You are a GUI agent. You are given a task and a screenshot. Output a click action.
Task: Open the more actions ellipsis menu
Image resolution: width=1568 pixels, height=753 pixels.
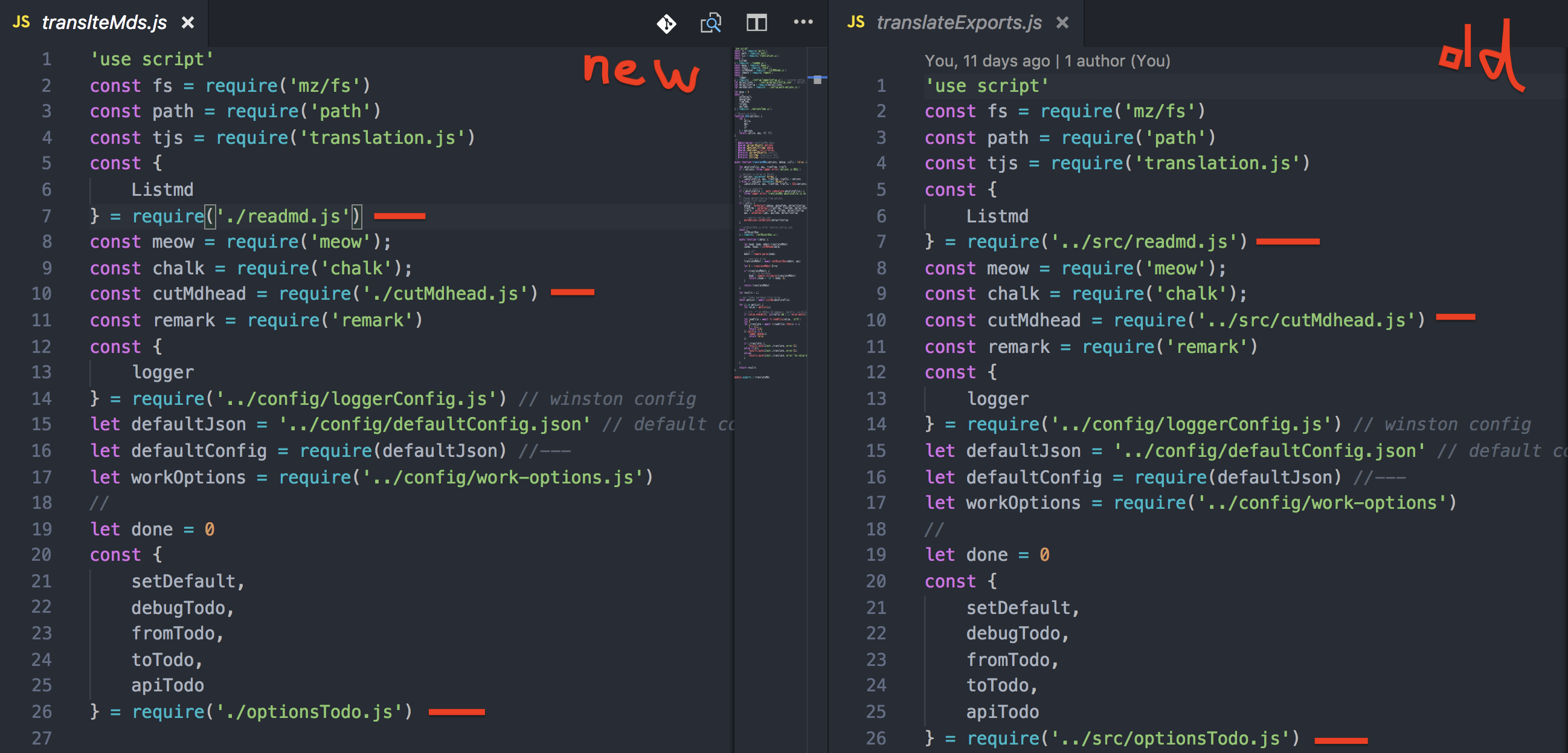803,22
